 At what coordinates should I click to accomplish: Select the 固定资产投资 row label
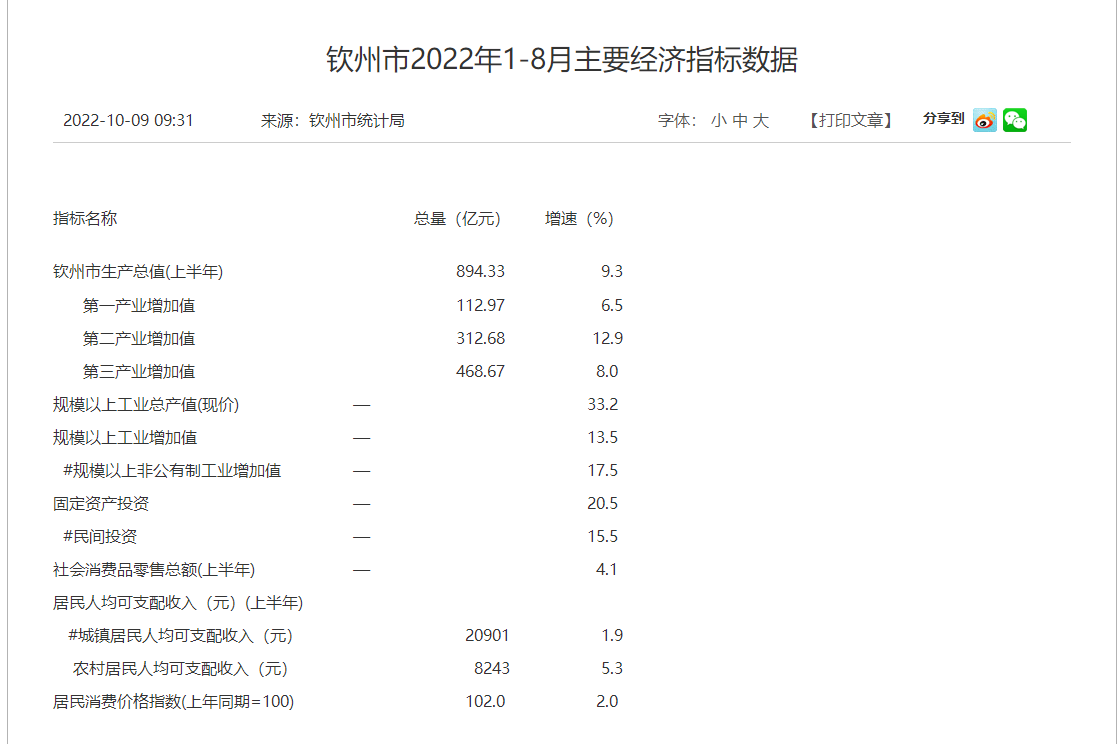click(101, 504)
